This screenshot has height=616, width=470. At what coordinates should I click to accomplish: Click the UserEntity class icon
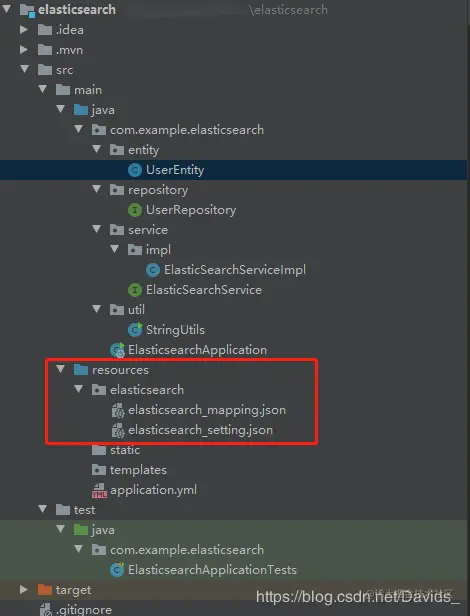(x=135, y=170)
